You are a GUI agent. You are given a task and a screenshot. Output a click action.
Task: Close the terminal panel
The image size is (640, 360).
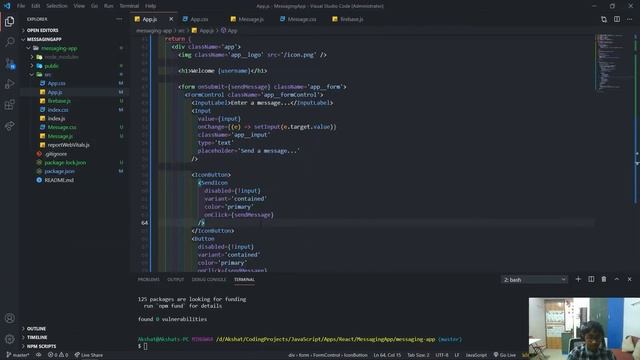point(629,279)
